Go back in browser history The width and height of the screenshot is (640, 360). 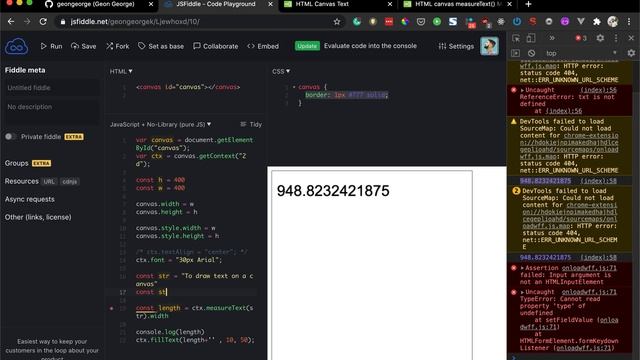click(x=11, y=22)
